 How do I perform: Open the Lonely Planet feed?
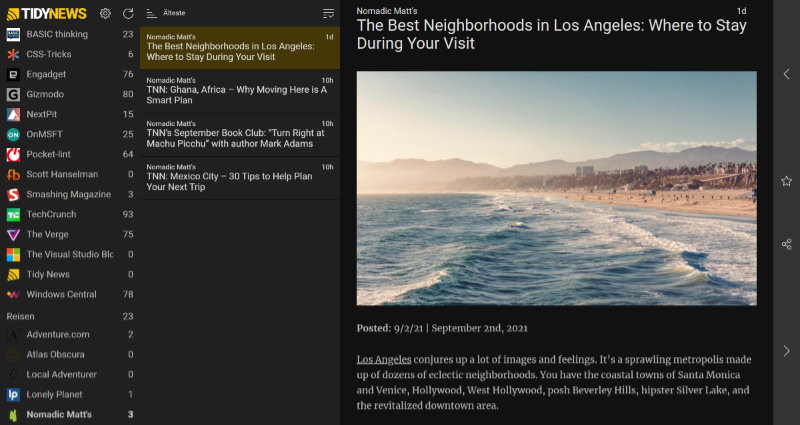(x=57, y=394)
